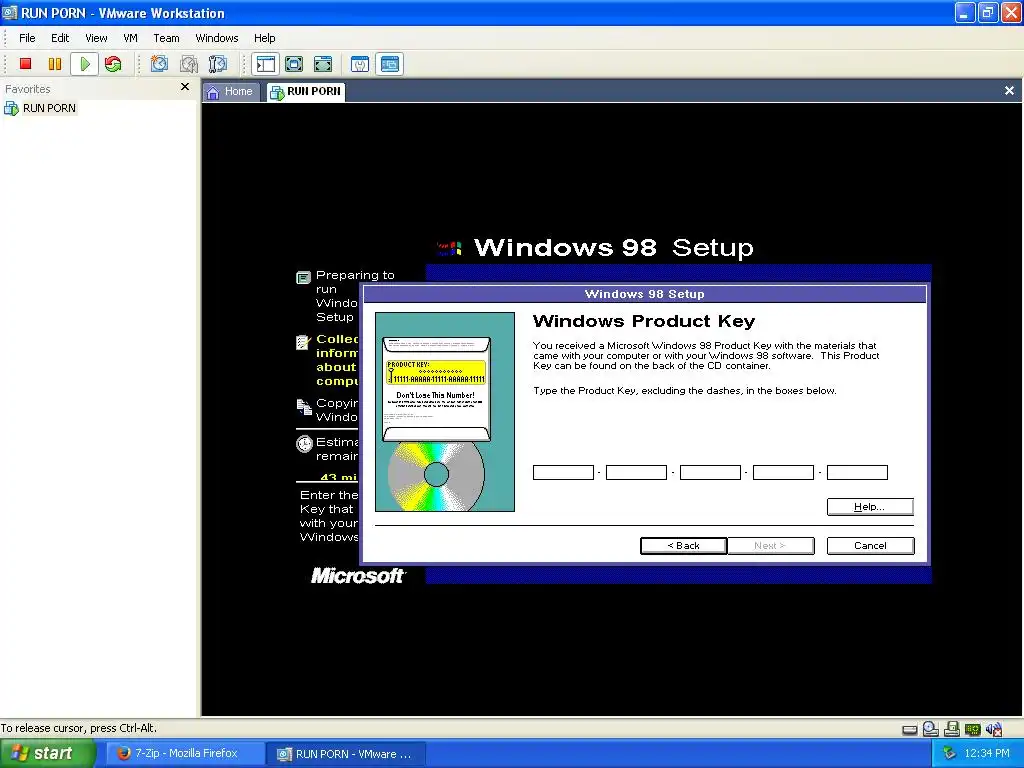
Task: Click the Windows Product Key heading
Action: point(644,321)
